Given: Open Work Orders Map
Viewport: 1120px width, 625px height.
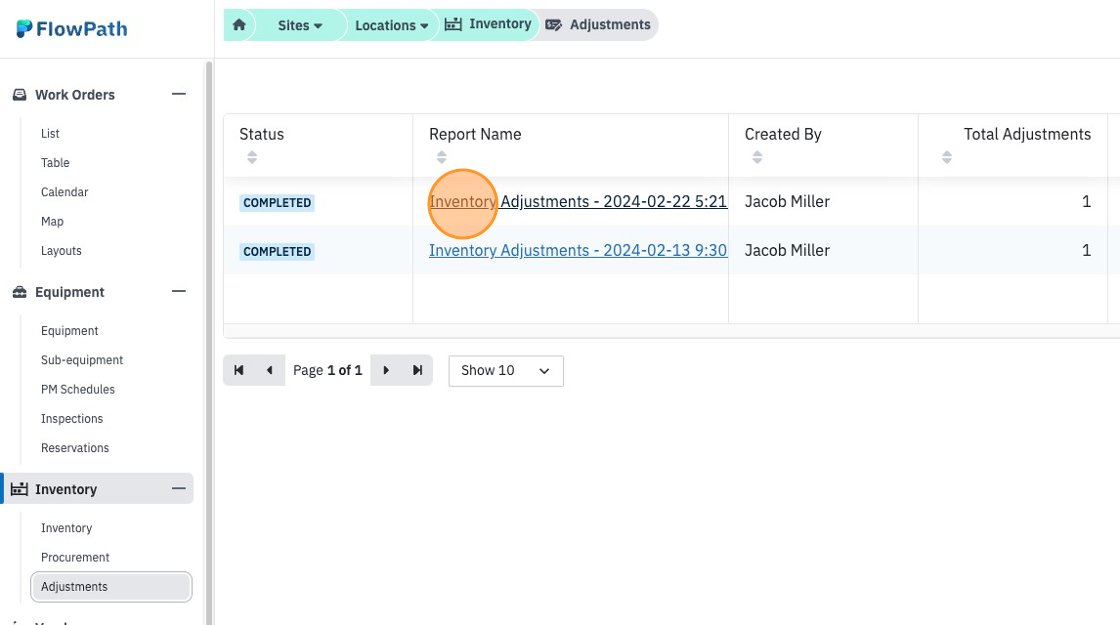Looking at the screenshot, I should coord(52,221).
